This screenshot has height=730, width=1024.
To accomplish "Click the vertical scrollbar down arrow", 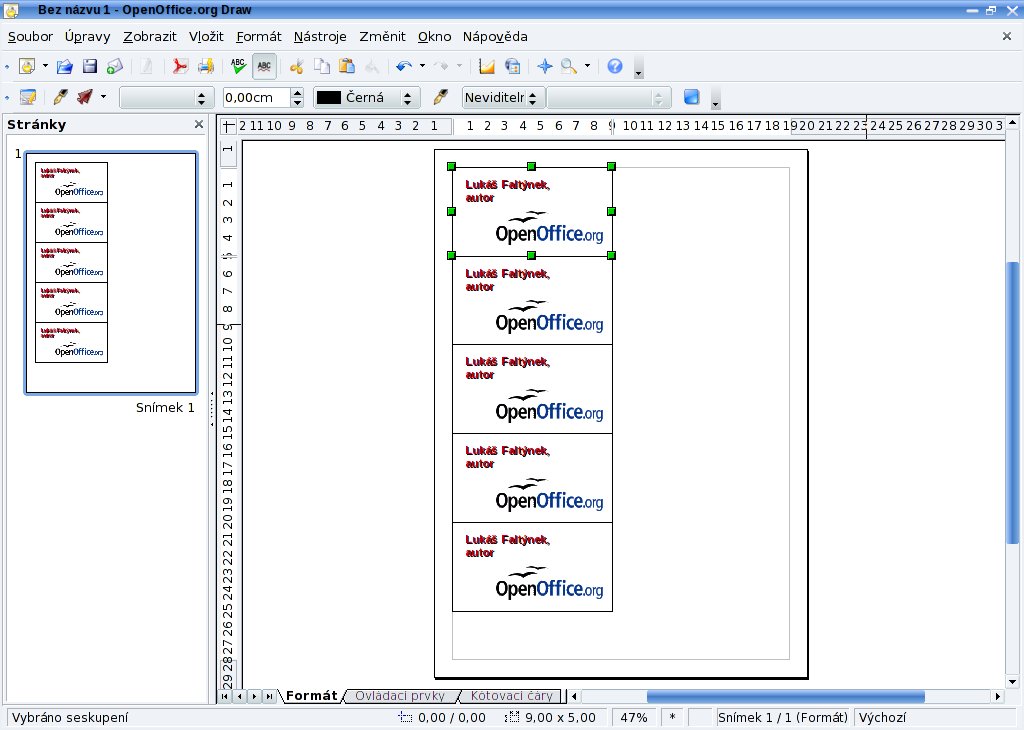I will tap(1012, 682).
